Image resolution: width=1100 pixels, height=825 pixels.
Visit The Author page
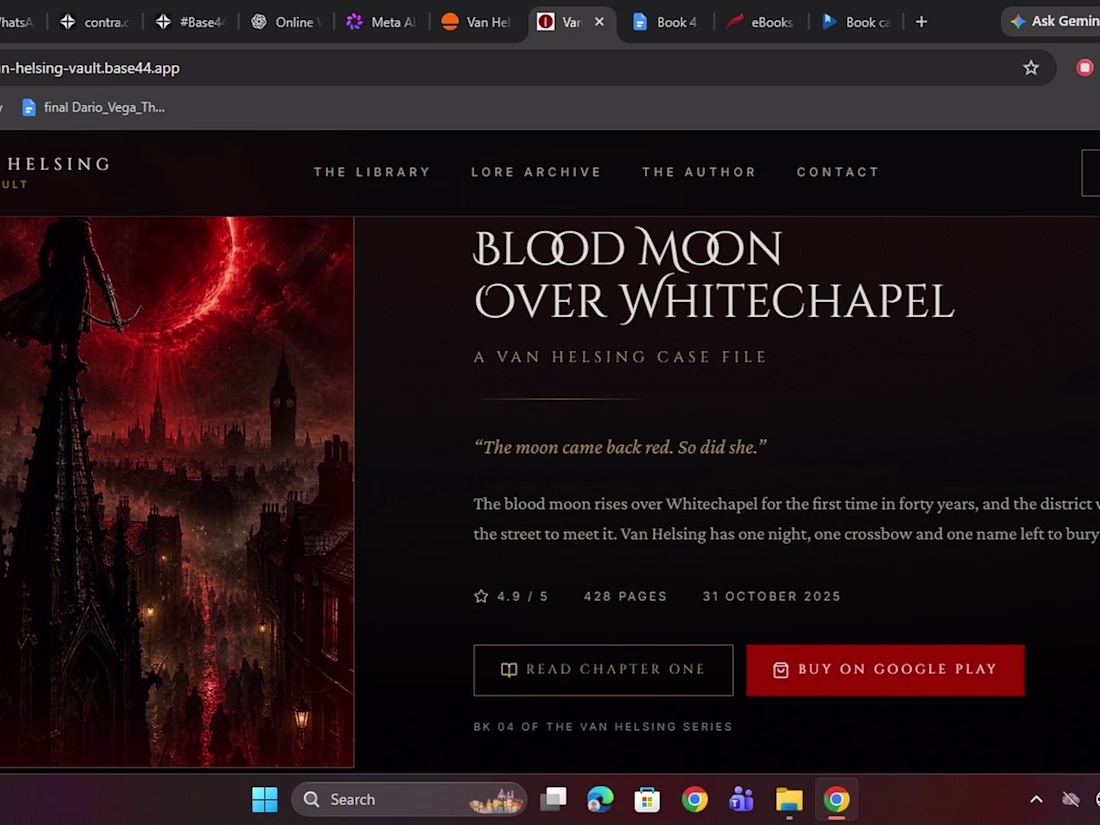(x=699, y=172)
